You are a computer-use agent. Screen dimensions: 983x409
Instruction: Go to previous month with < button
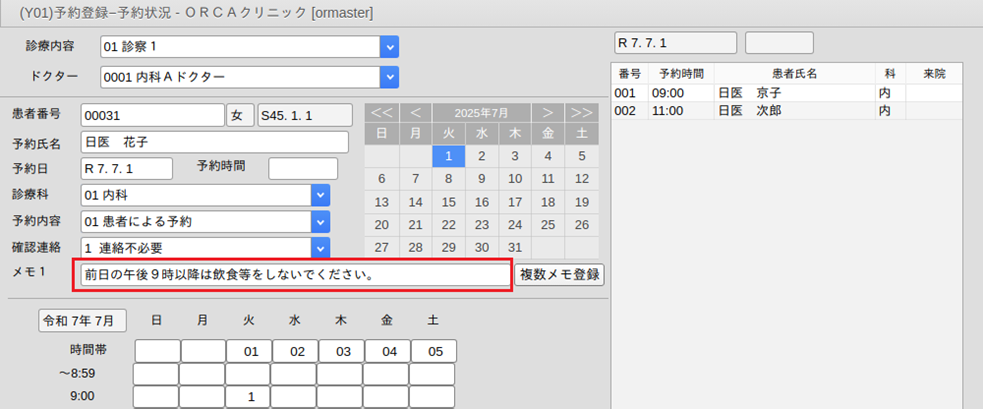pos(415,112)
